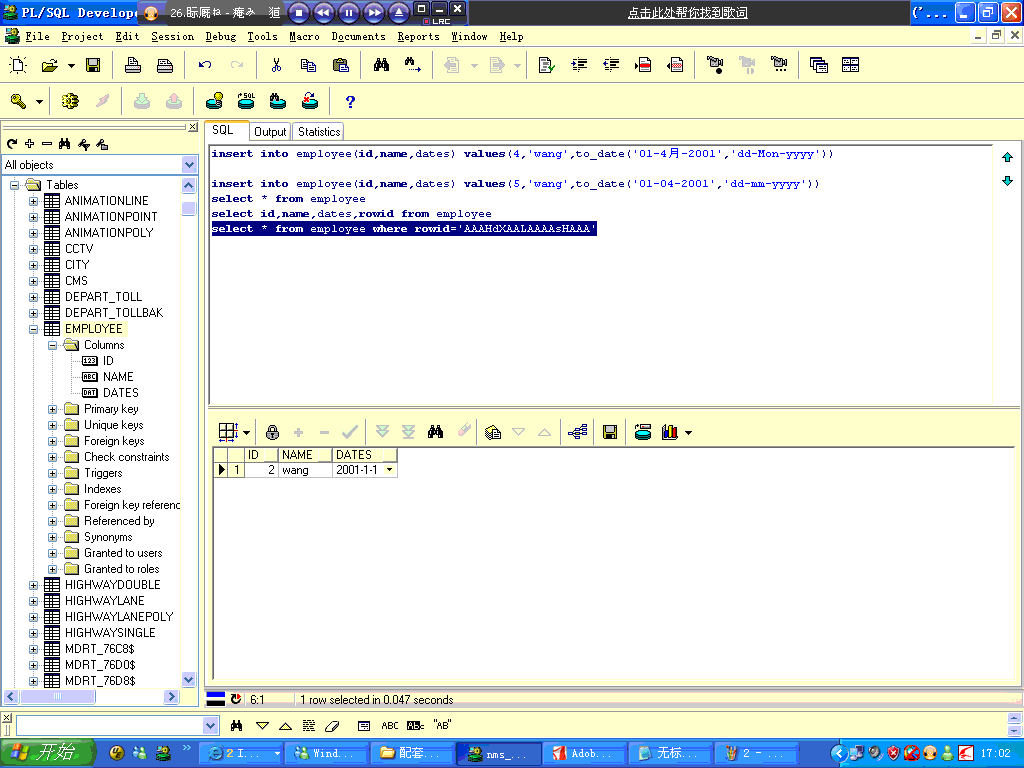Image resolution: width=1024 pixels, height=768 pixels.
Task: Click the object browser vertical scrollbar down arrow
Action: click(x=189, y=679)
